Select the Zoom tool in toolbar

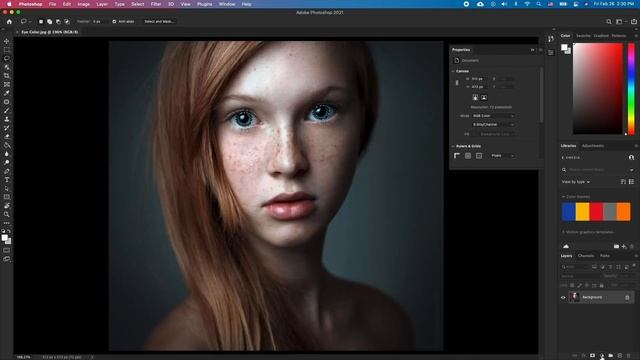pos(7,214)
